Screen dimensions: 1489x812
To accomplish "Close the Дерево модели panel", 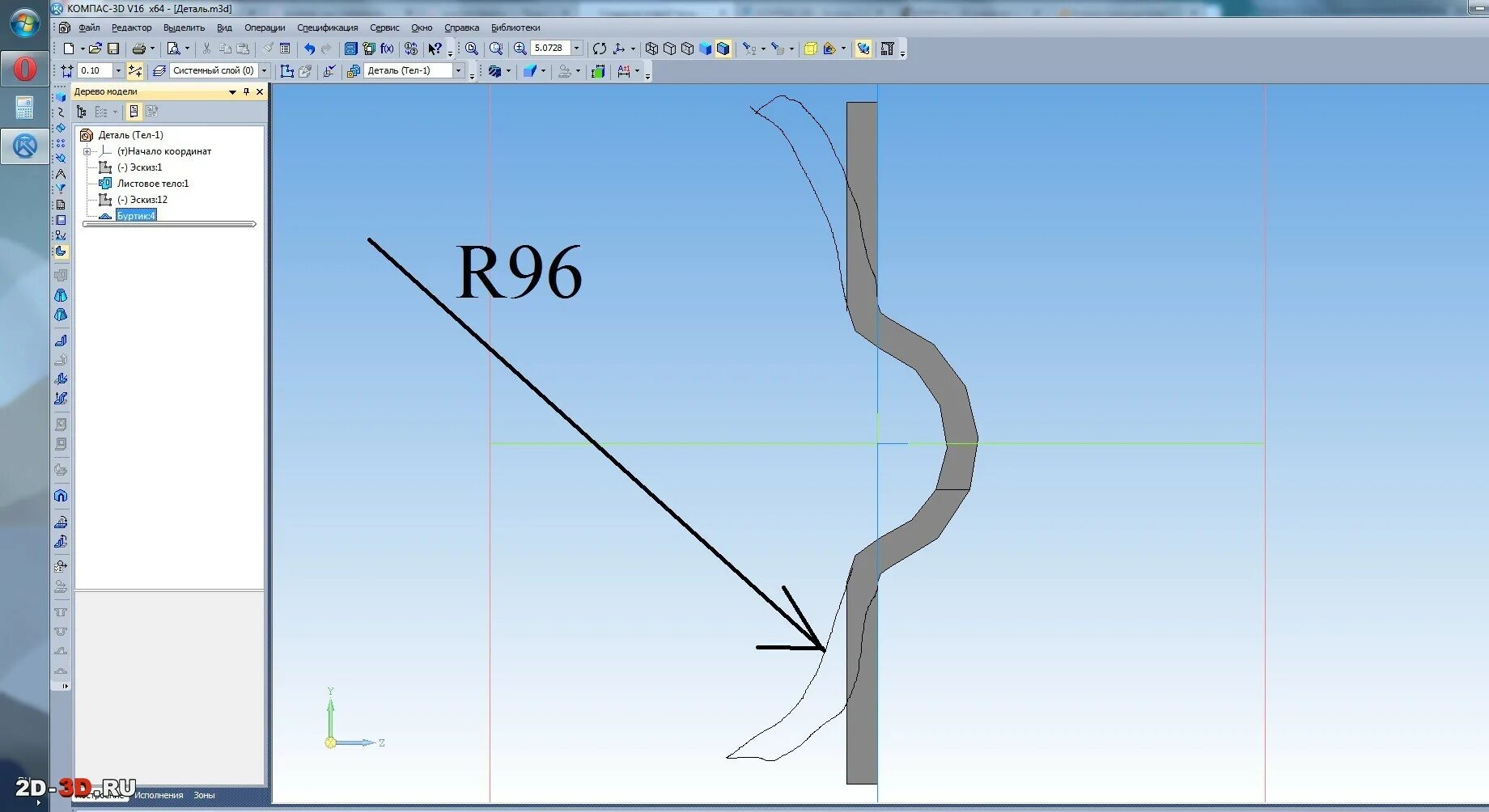I will tap(260, 92).
